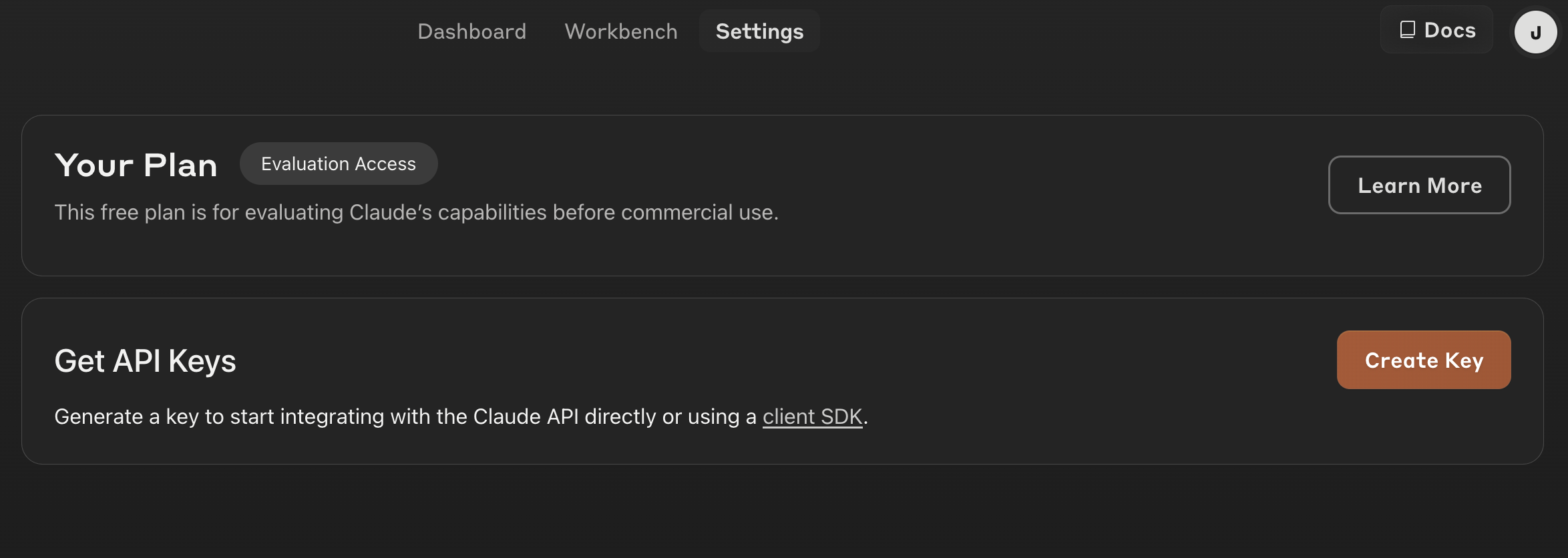The image size is (1568, 558).
Task: Click the book icon beside Docs
Action: tap(1407, 30)
